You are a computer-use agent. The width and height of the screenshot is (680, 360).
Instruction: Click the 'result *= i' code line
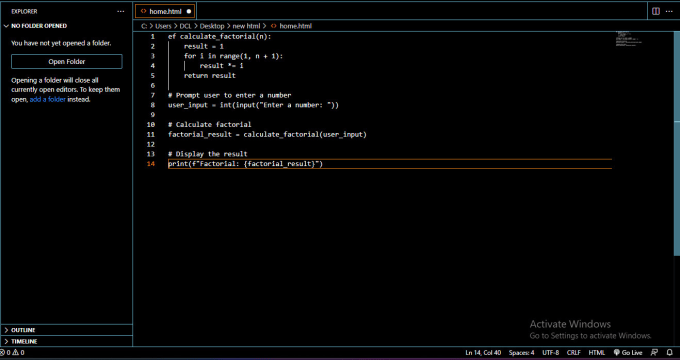[221, 66]
